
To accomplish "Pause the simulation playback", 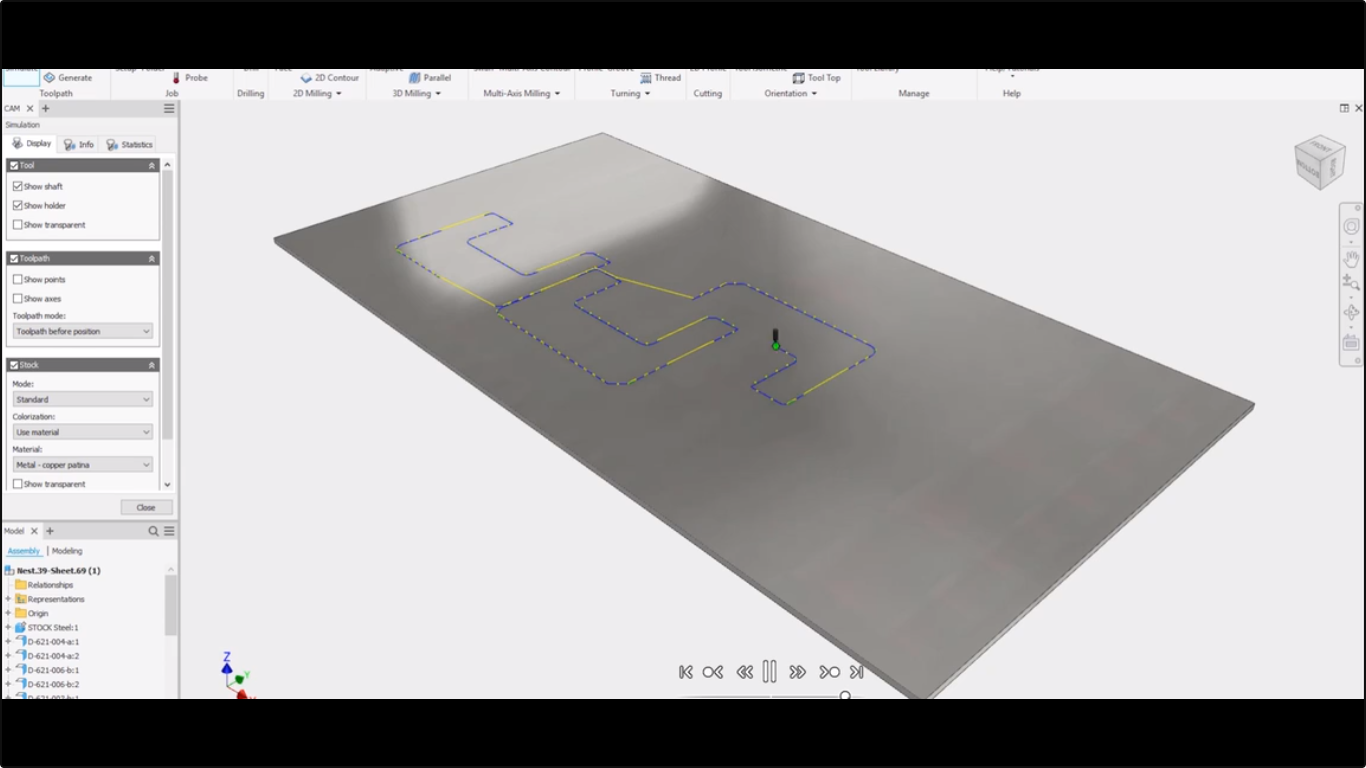I will tap(769, 671).
